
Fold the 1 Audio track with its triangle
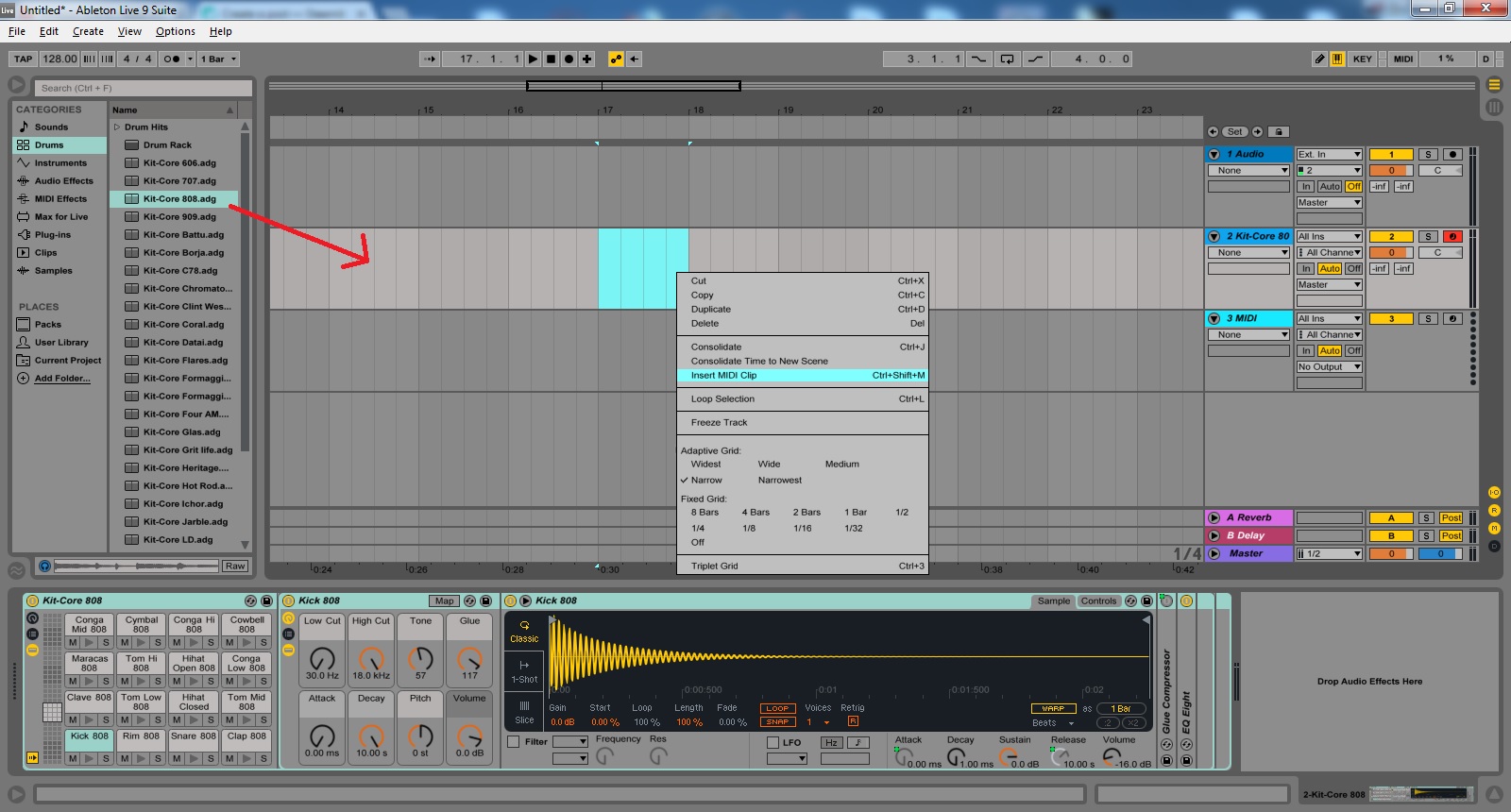pos(1214,154)
